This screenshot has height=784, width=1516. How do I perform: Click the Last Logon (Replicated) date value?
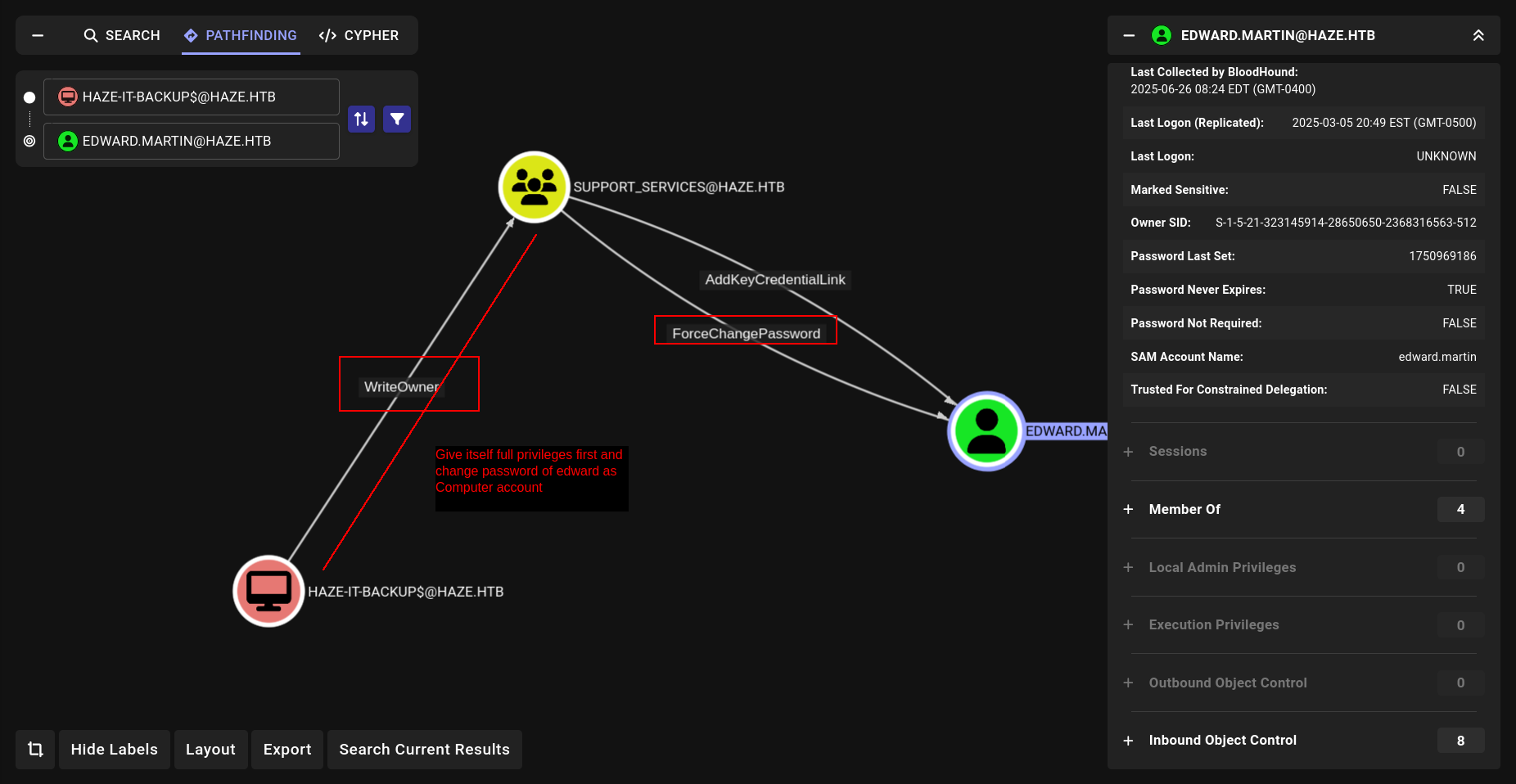tap(1384, 123)
